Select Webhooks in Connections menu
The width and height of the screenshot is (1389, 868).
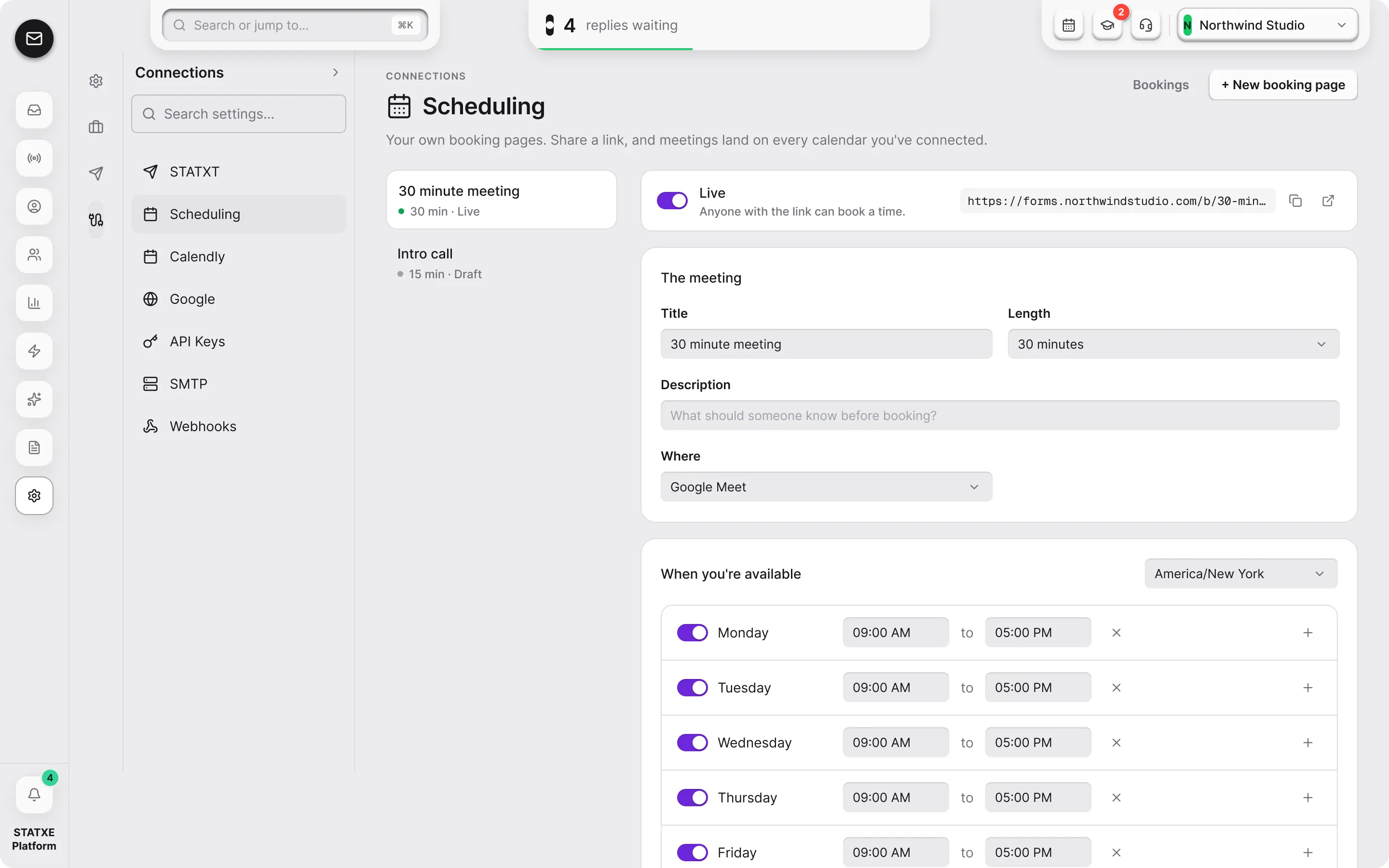238,427
